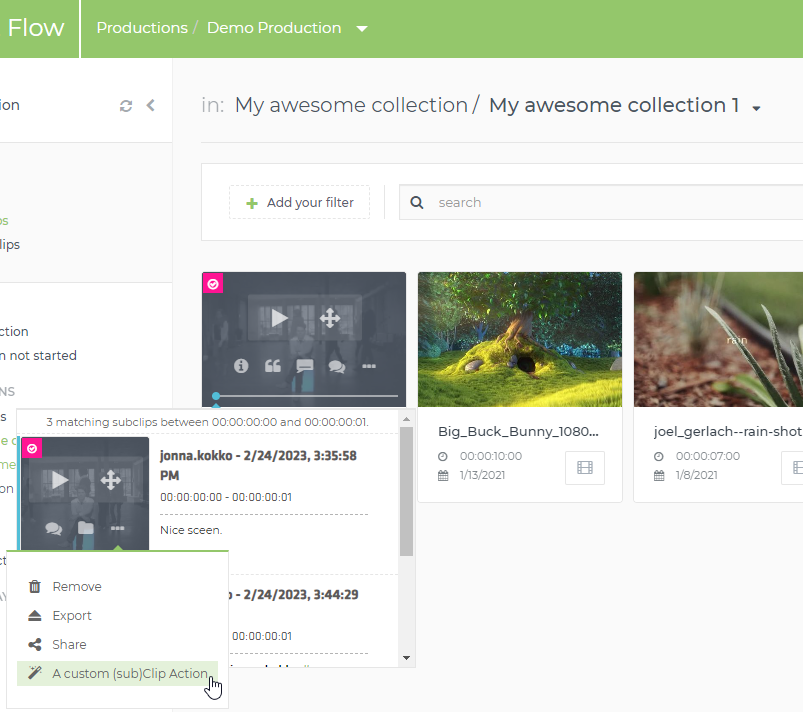Open the comment icon on first clip

[305, 366]
